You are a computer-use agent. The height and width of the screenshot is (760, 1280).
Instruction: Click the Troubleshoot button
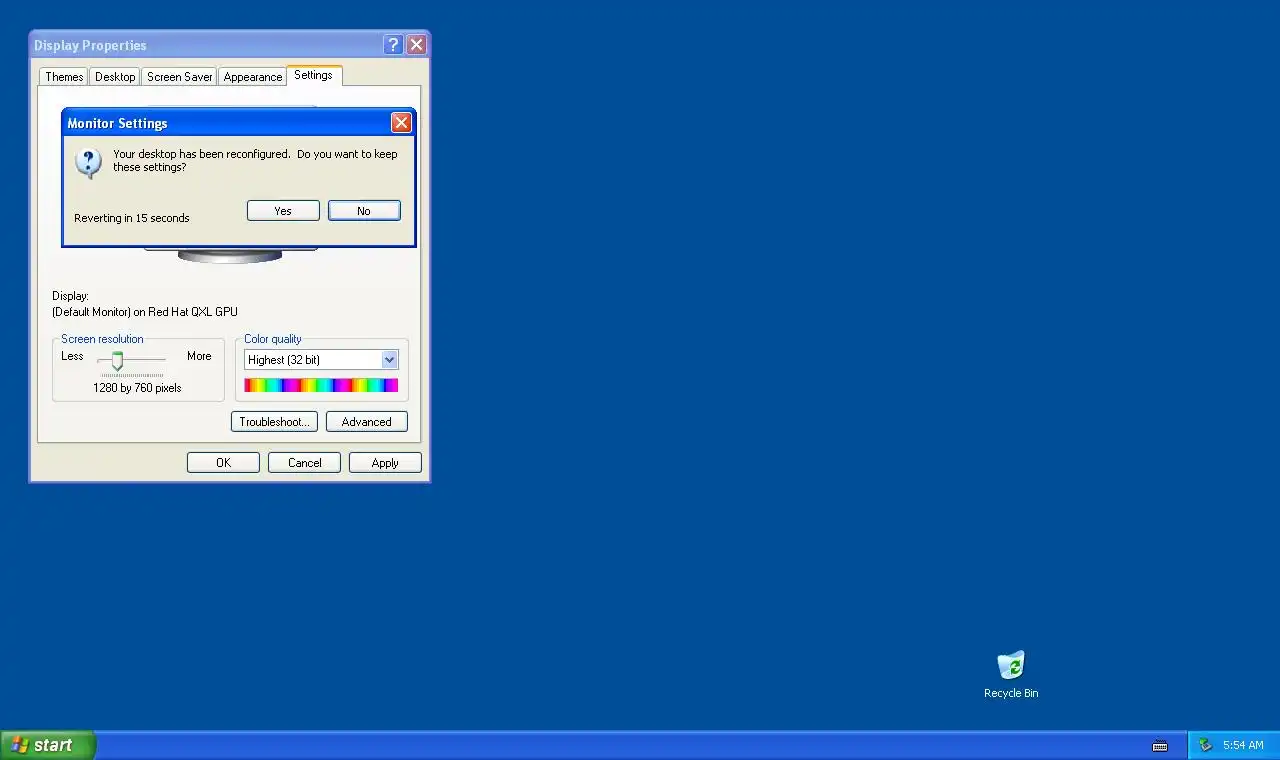(274, 422)
